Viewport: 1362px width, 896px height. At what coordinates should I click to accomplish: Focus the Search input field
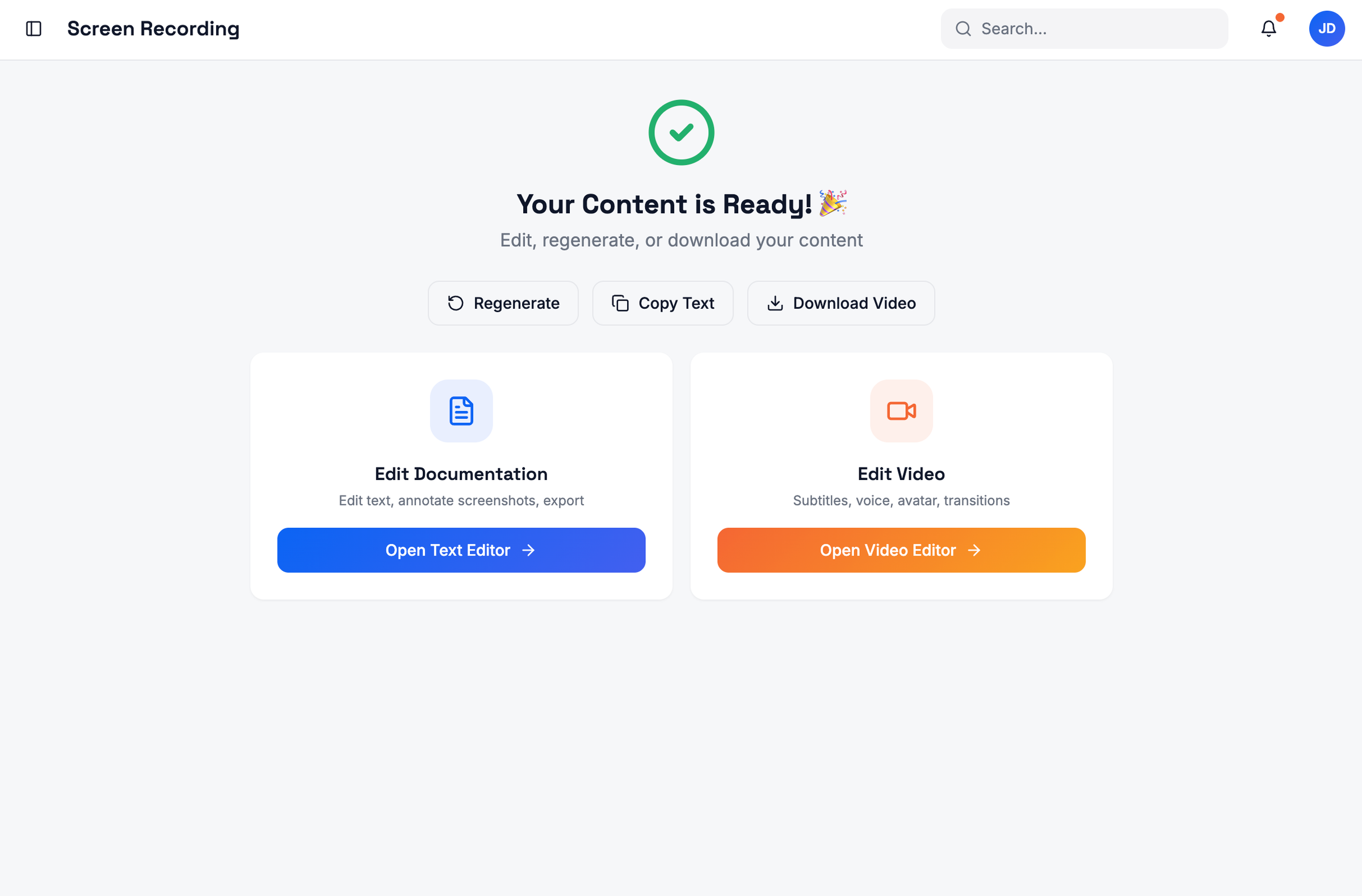[1084, 28]
